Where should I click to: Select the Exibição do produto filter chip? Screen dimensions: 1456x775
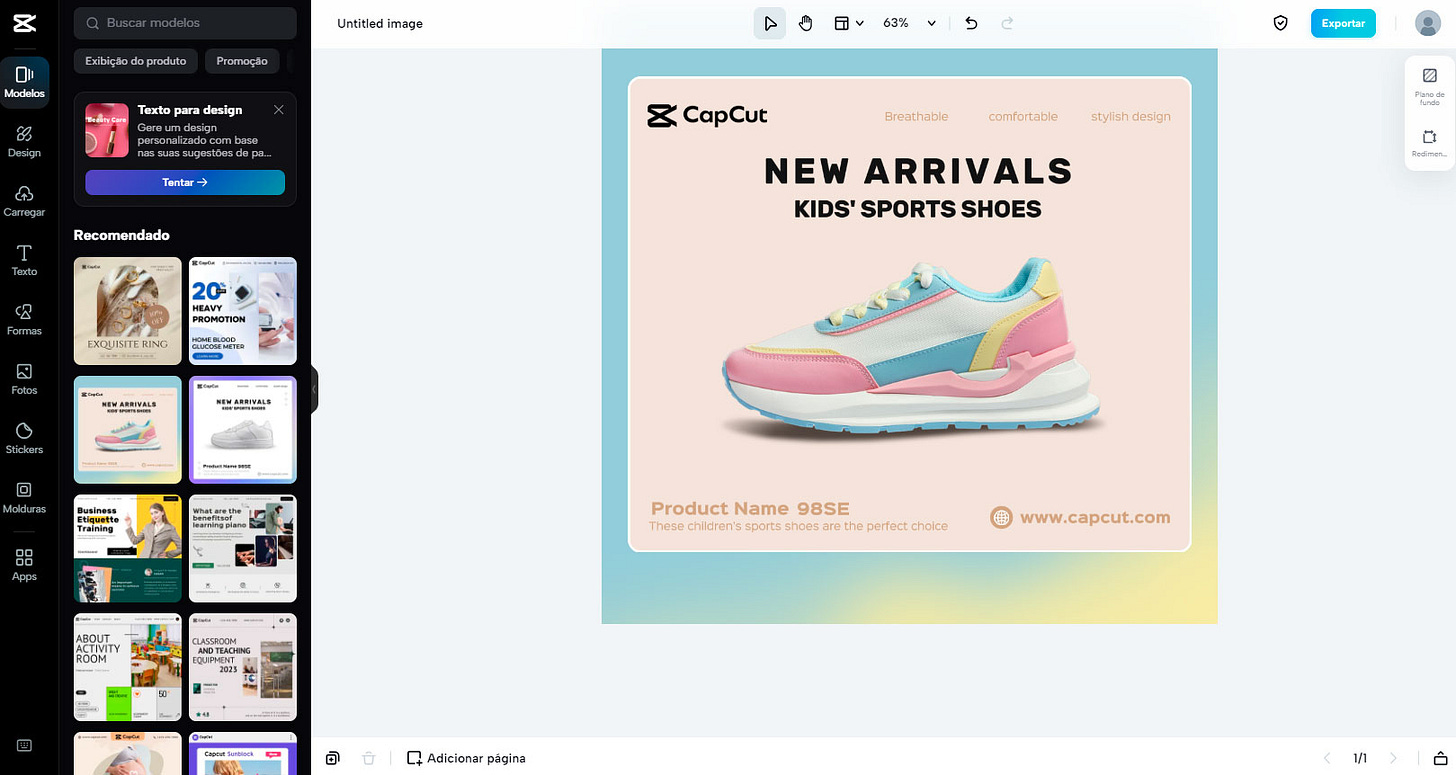click(x=136, y=61)
